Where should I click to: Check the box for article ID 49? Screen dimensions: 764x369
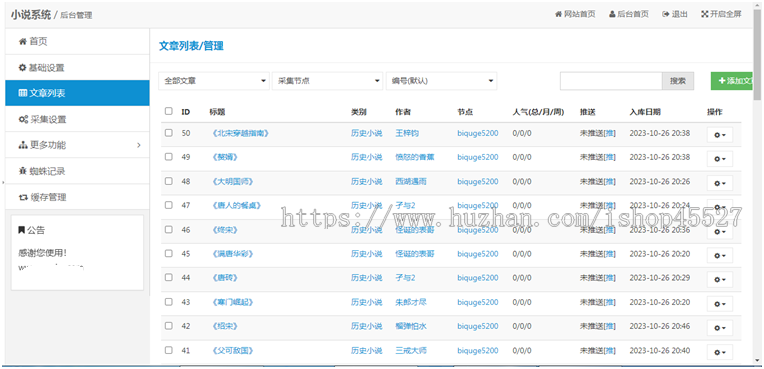click(x=169, y=157)
